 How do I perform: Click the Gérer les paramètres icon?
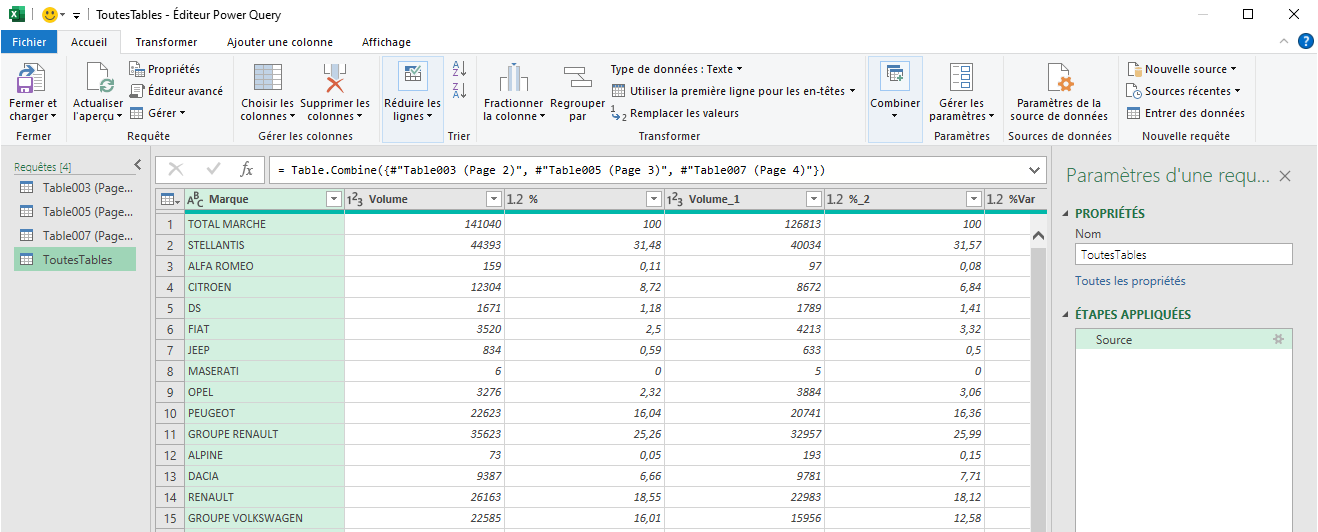point(961,77)
